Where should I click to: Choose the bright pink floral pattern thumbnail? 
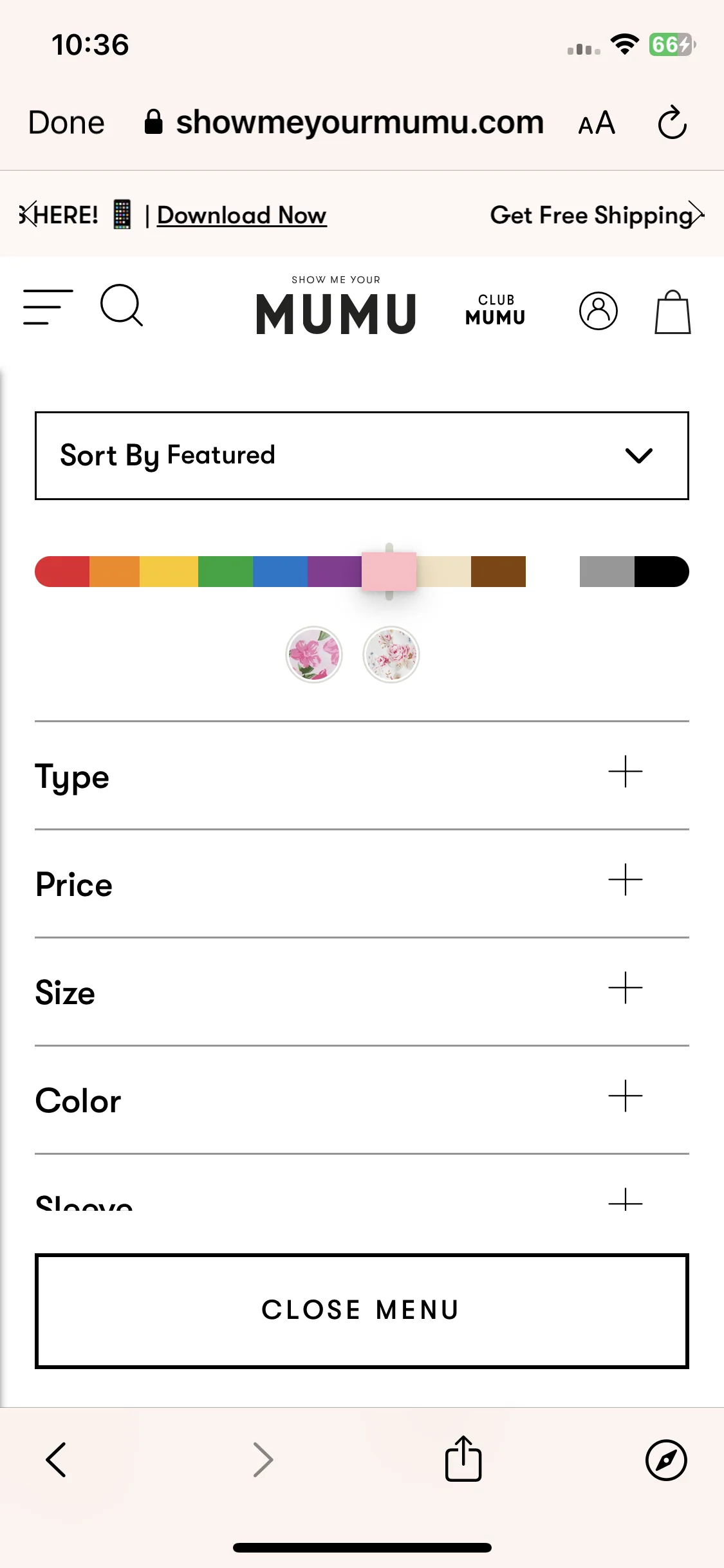pyautogui.click(x=314, y=655)
